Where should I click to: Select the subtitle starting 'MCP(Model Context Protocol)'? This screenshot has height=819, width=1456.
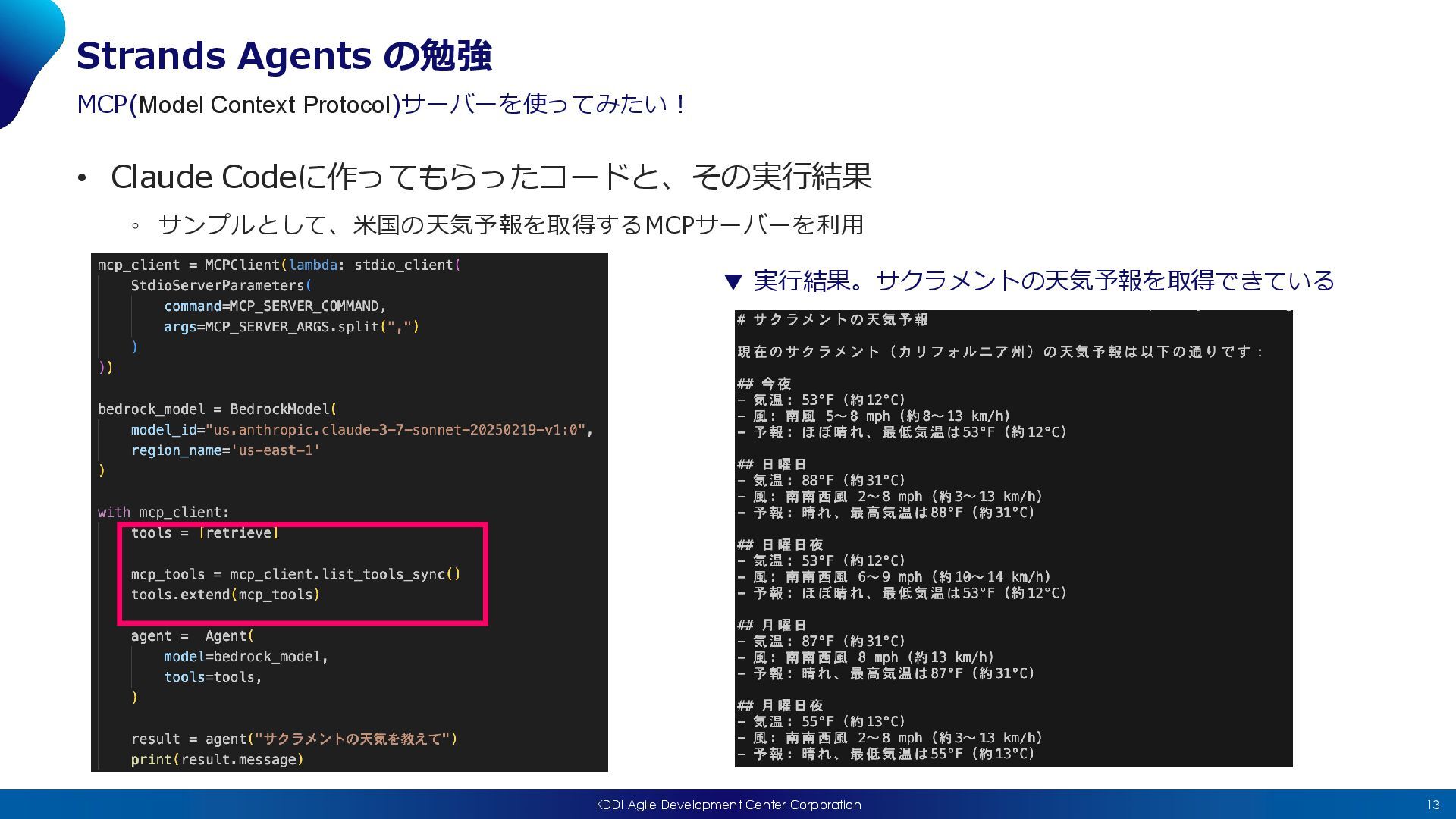(381, 104)
